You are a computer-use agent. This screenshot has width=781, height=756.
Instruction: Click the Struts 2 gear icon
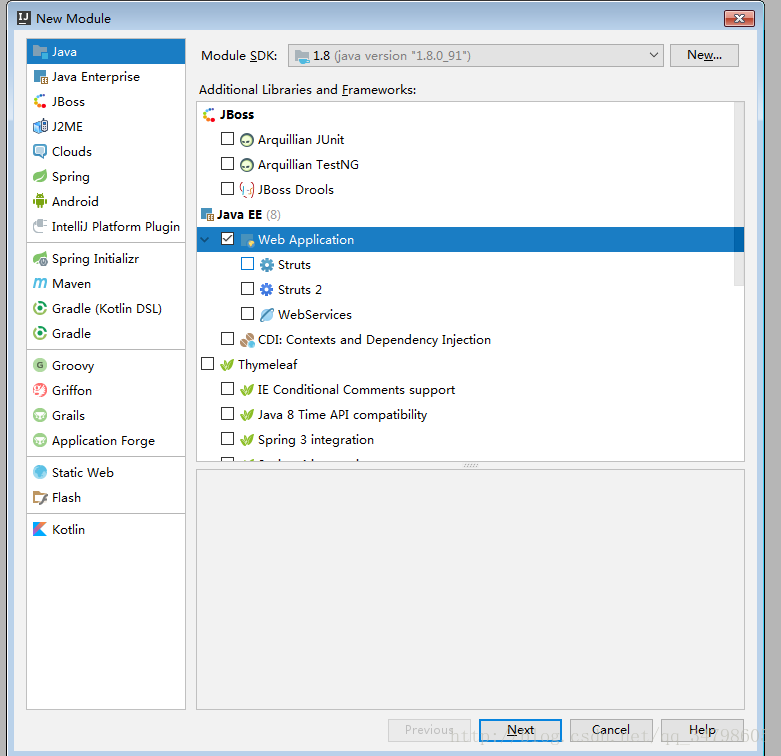coord(266,289)
